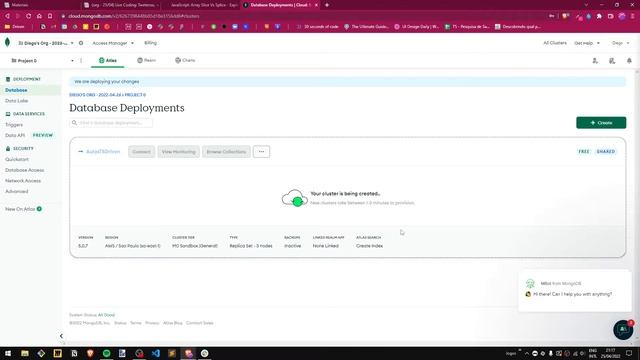Screen dimensions: 640x360
Task: Open the 30 seconds of code bookmark
Action: click(317, 27)
